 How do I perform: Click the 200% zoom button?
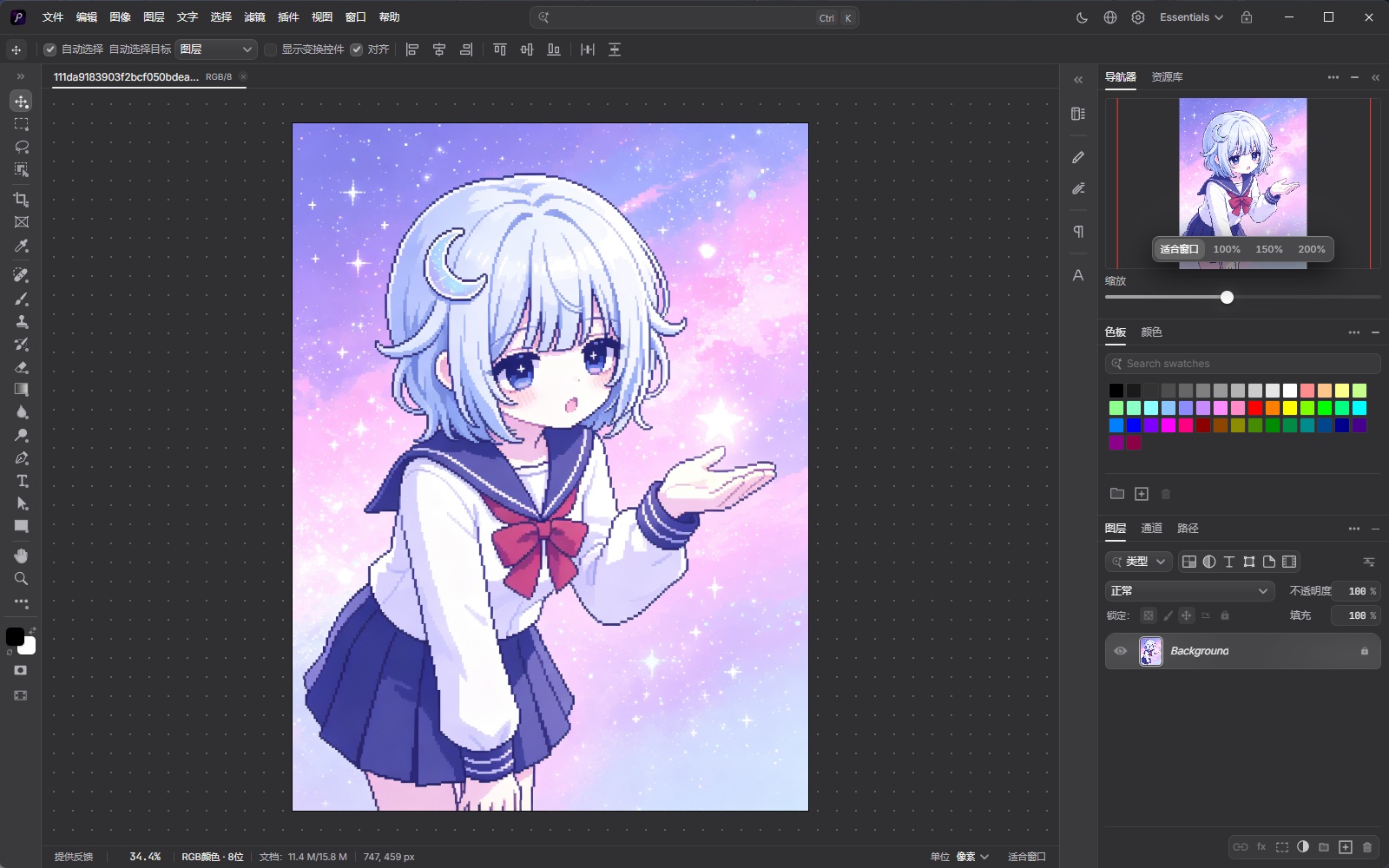(x=1312, y=249)
